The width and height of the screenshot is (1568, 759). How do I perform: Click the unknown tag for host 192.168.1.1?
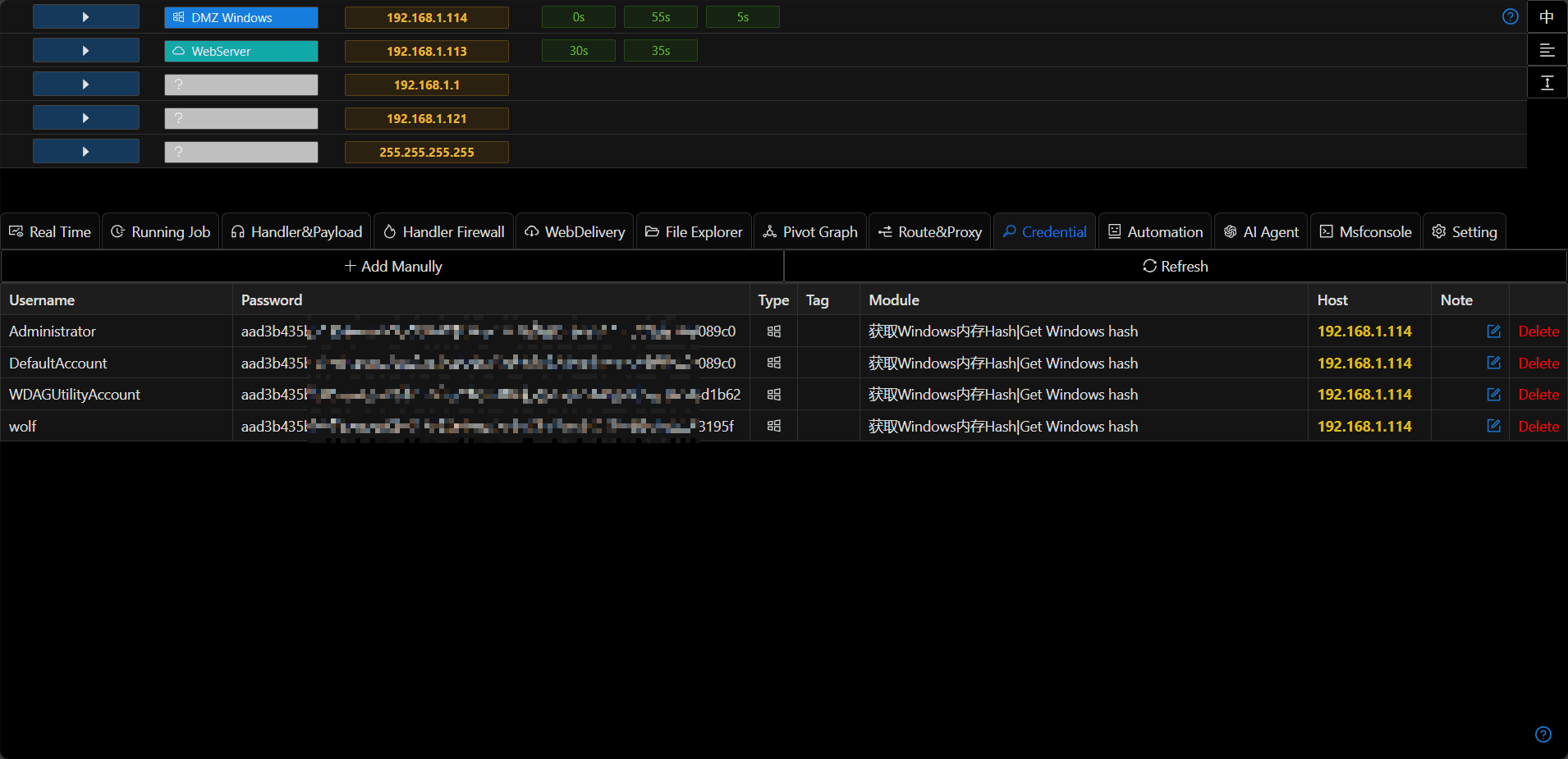pyautogui.click(x=241, y=85)
